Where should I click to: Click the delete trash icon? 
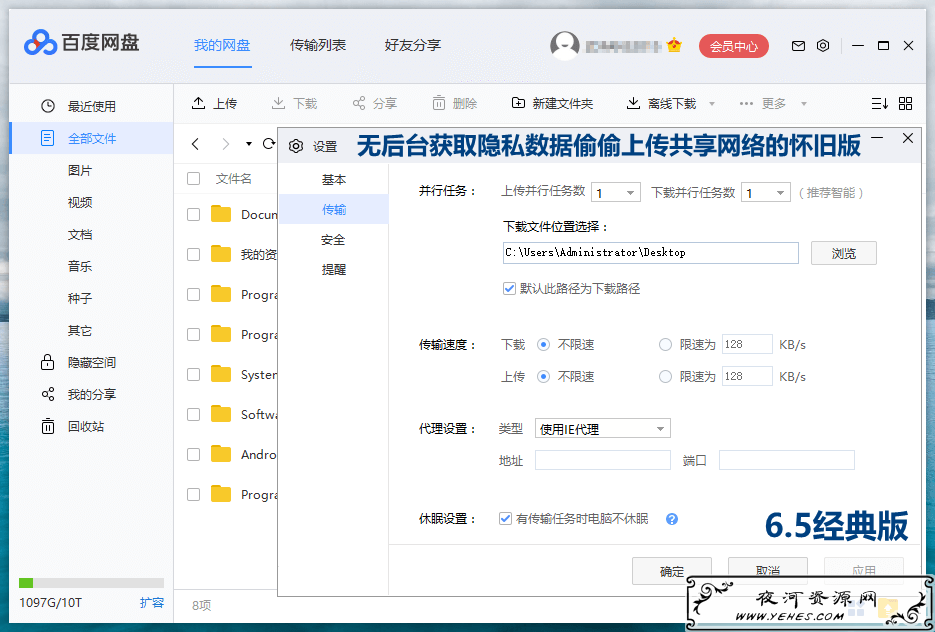[438, 103]
